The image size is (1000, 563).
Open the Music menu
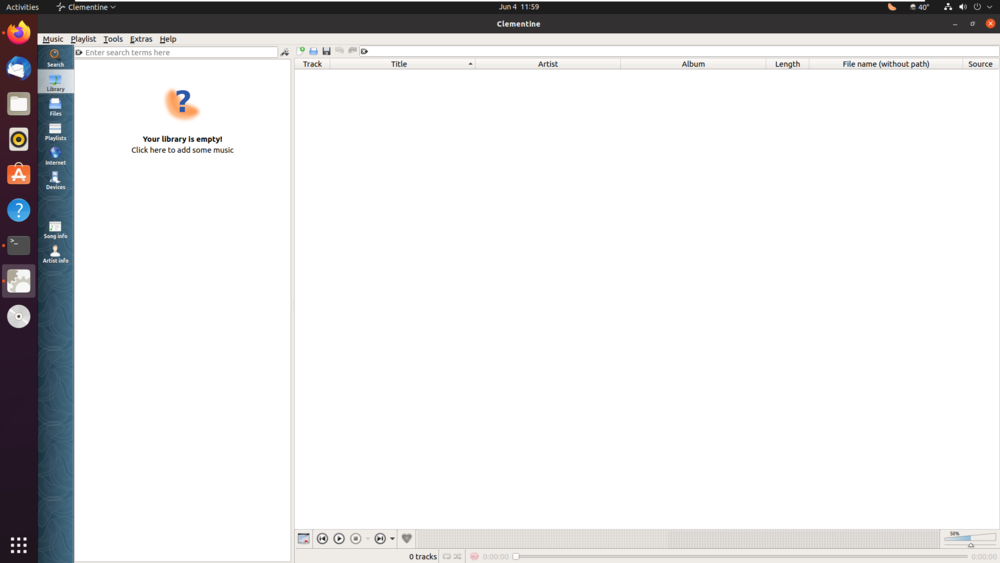coord(53,39)
